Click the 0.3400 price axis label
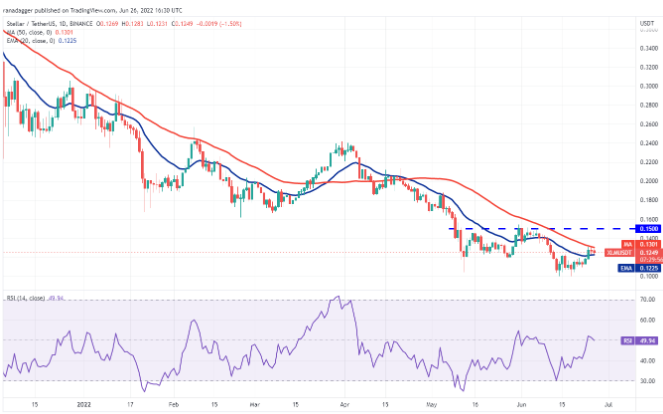The width and height of the screenshot is (663, 414). (649, 48)
